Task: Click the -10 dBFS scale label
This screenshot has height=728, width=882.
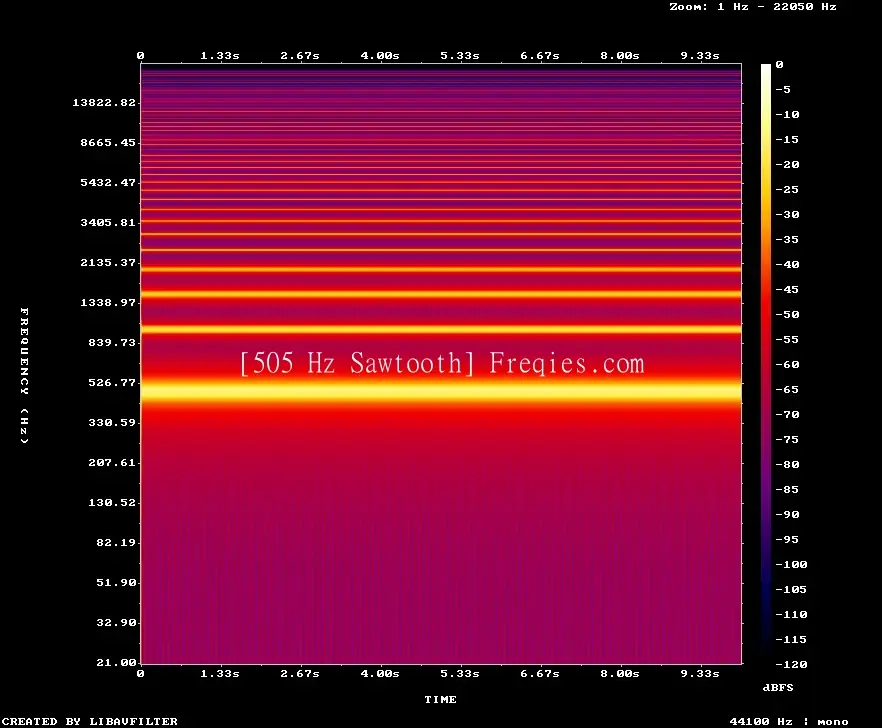Action: 787,114
